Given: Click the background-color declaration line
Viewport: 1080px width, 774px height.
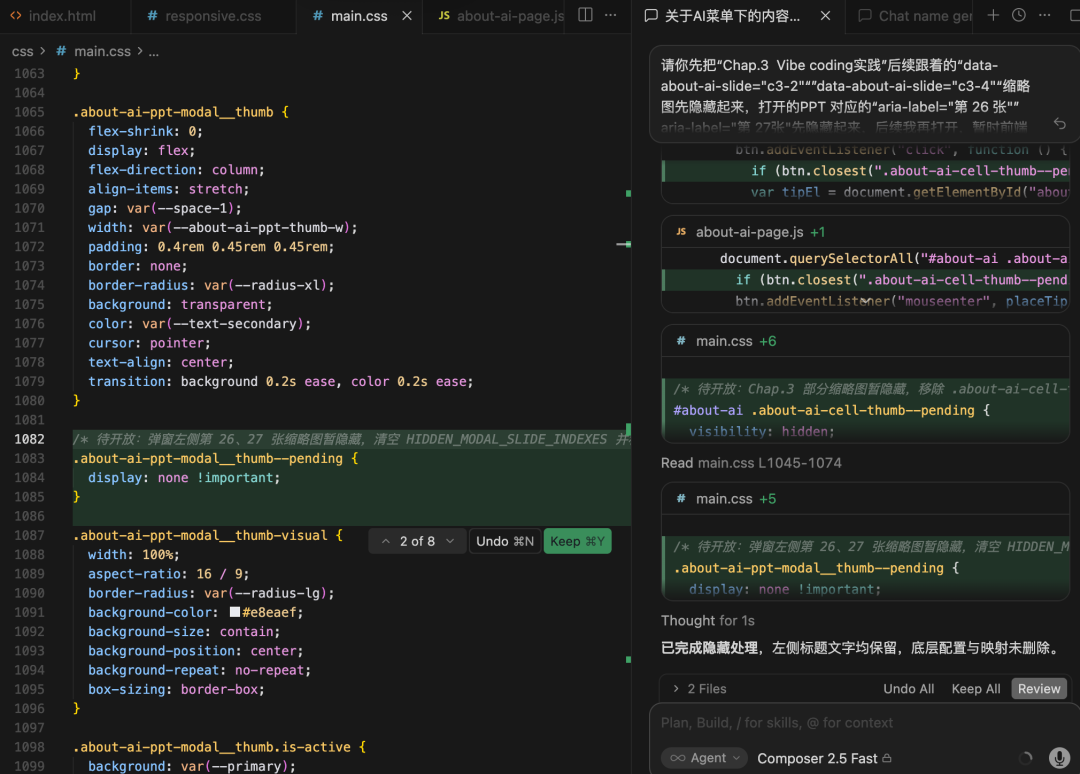Looking at the screenshot, I should (195, 612).
